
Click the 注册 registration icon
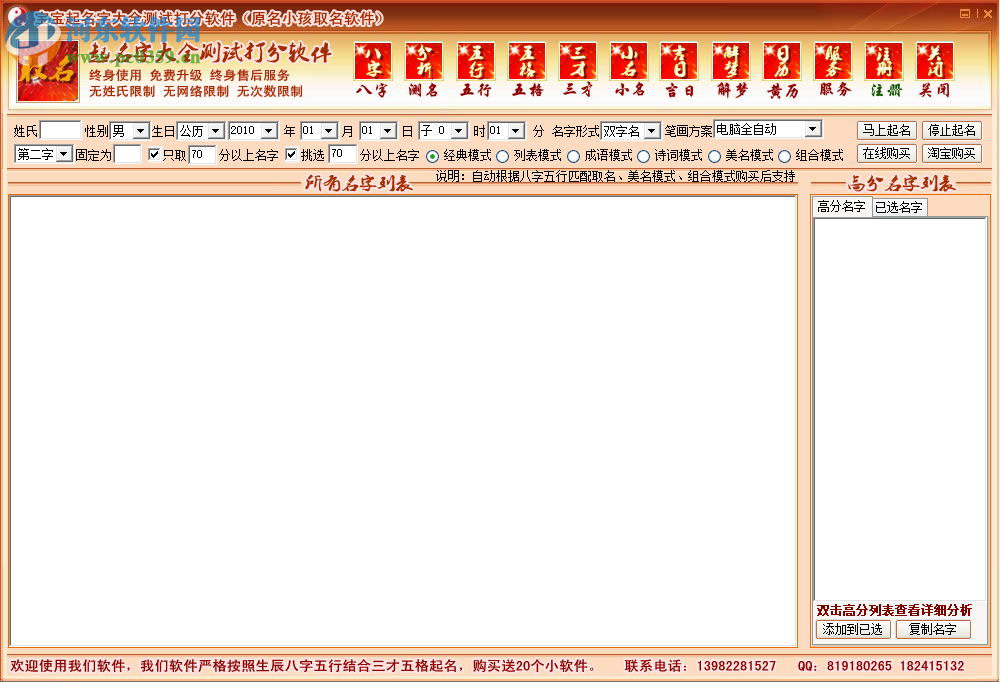click(884, 60)
